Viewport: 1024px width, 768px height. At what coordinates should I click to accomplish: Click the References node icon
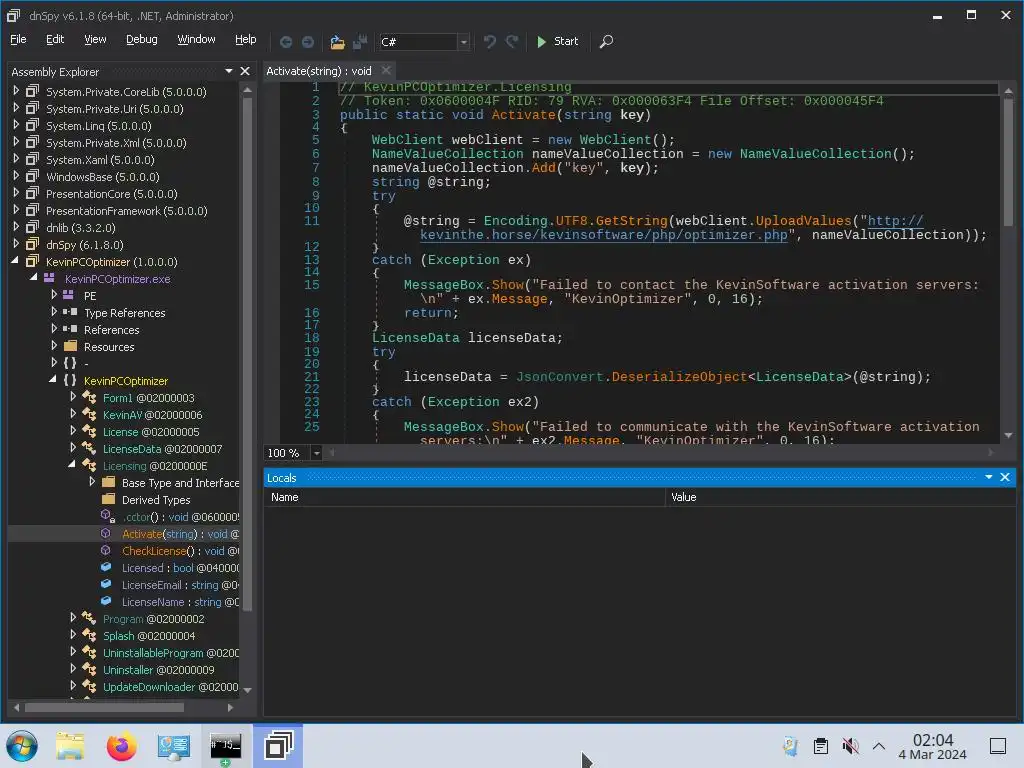pyautogui.click(x=70, y=329)
